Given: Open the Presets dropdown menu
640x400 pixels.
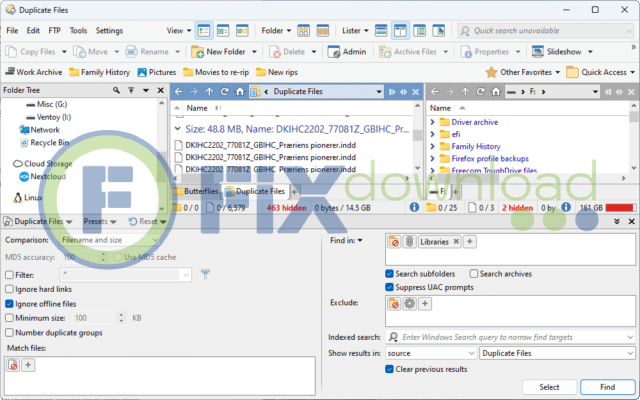Looking at the screenshot, I should [101, 221].
